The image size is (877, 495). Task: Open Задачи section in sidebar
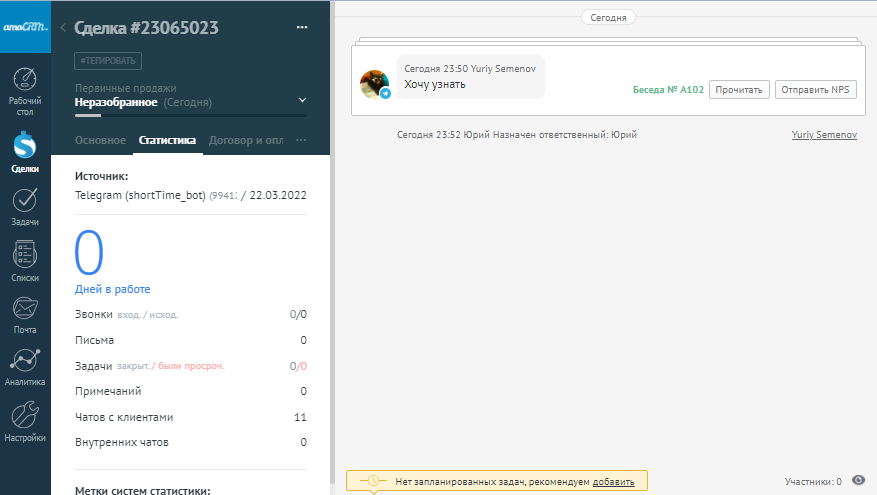[25, 207]
